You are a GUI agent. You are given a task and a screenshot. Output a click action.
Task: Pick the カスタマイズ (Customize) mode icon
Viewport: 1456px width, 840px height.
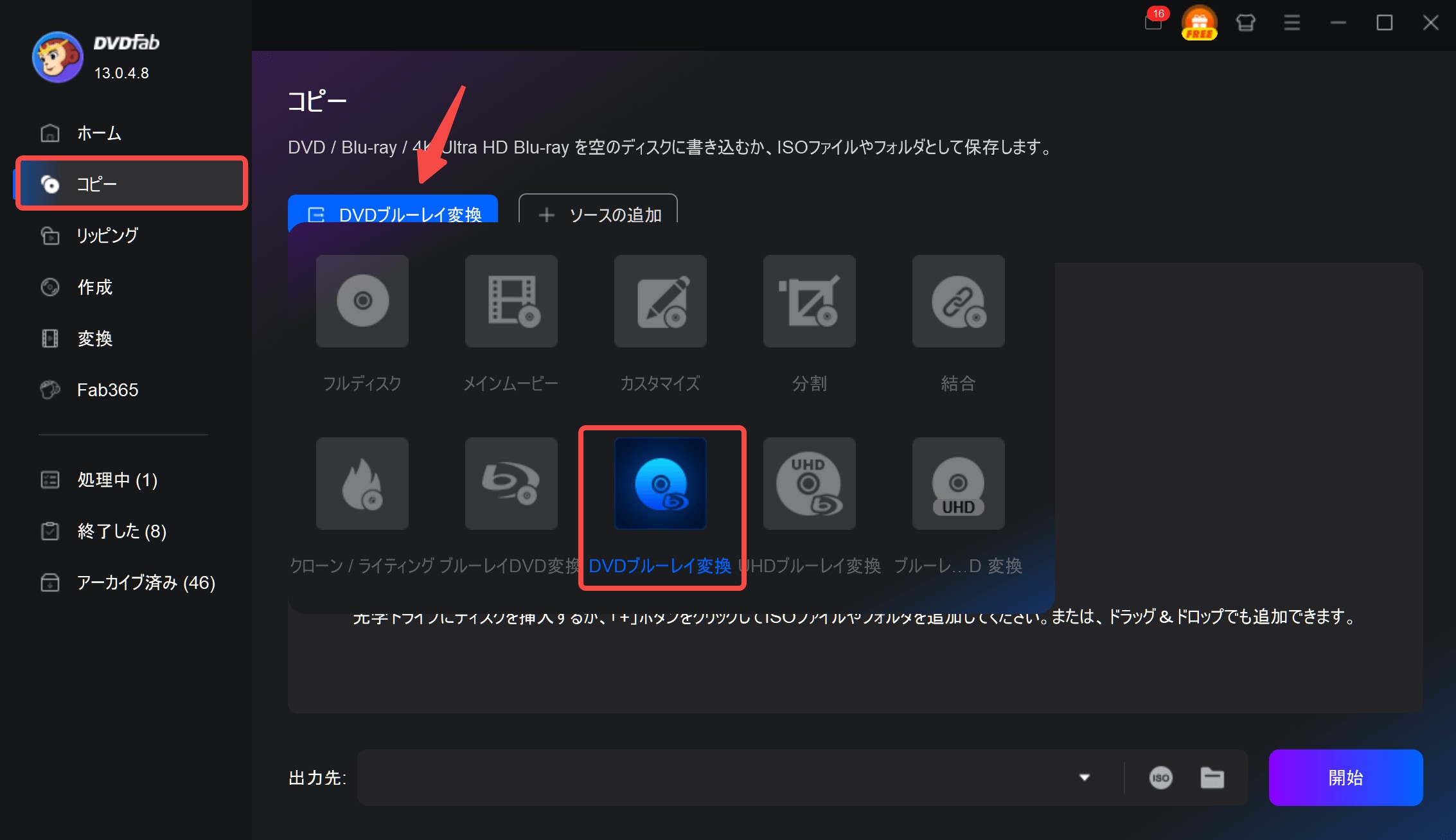coord(661,301)
